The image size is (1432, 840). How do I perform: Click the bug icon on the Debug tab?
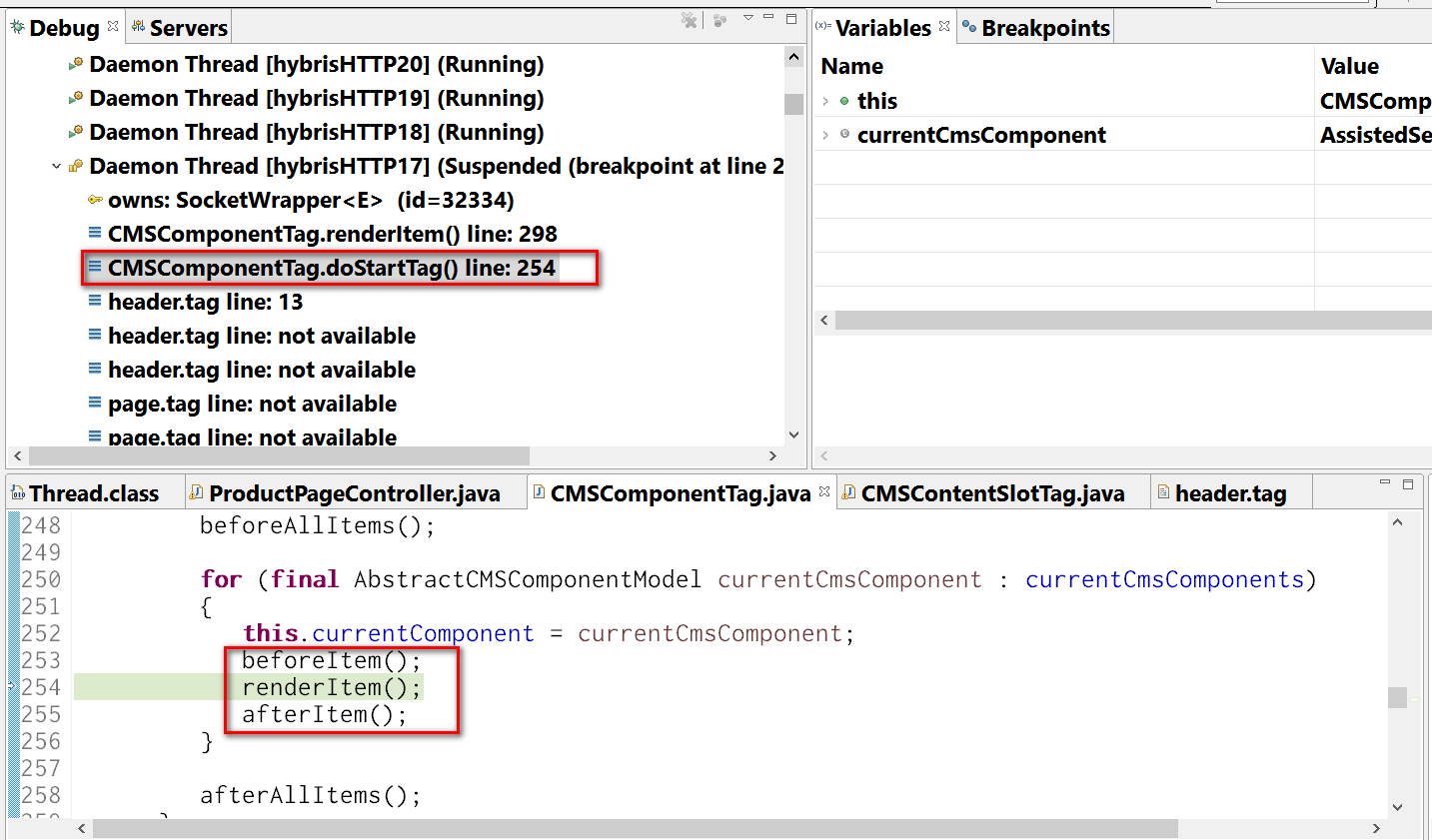click(17, 27)
